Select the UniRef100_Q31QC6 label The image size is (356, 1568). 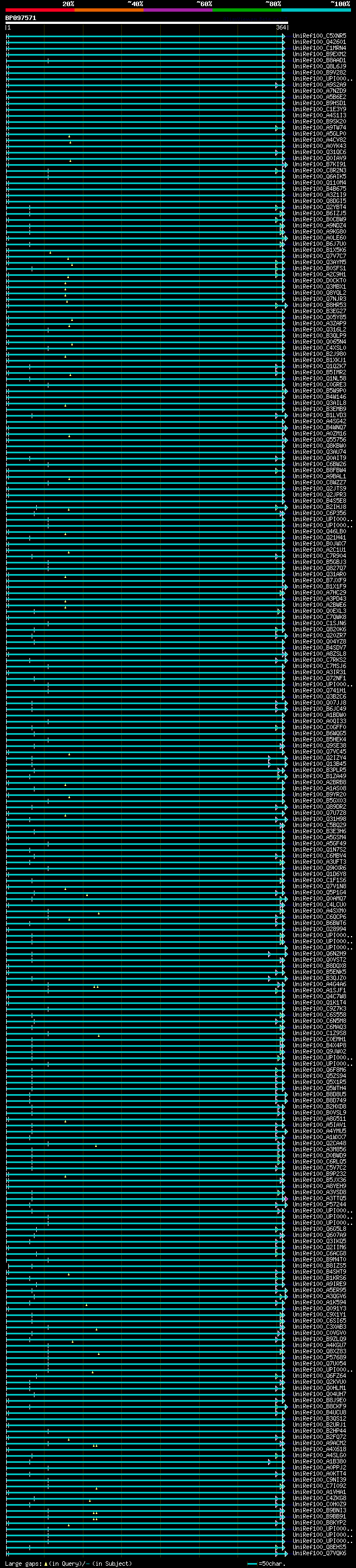[319, 152]
